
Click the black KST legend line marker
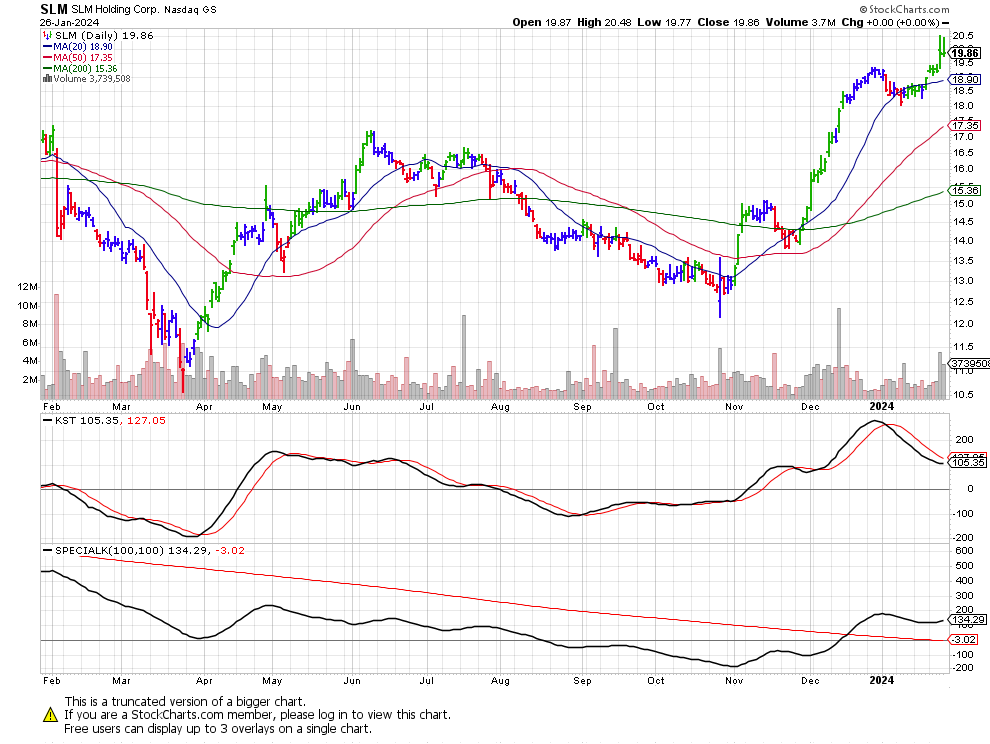(47, 421)
